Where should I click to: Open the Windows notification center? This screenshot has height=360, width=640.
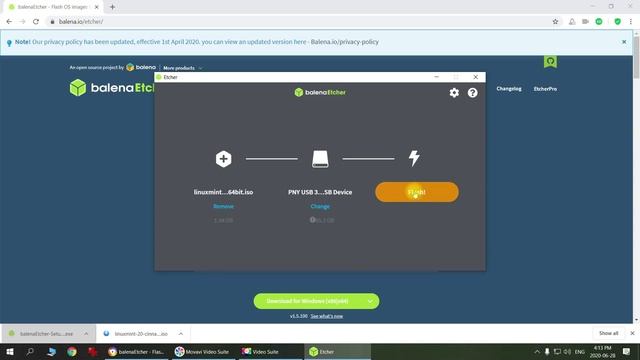pyautogui.click(x=627, y=351)
